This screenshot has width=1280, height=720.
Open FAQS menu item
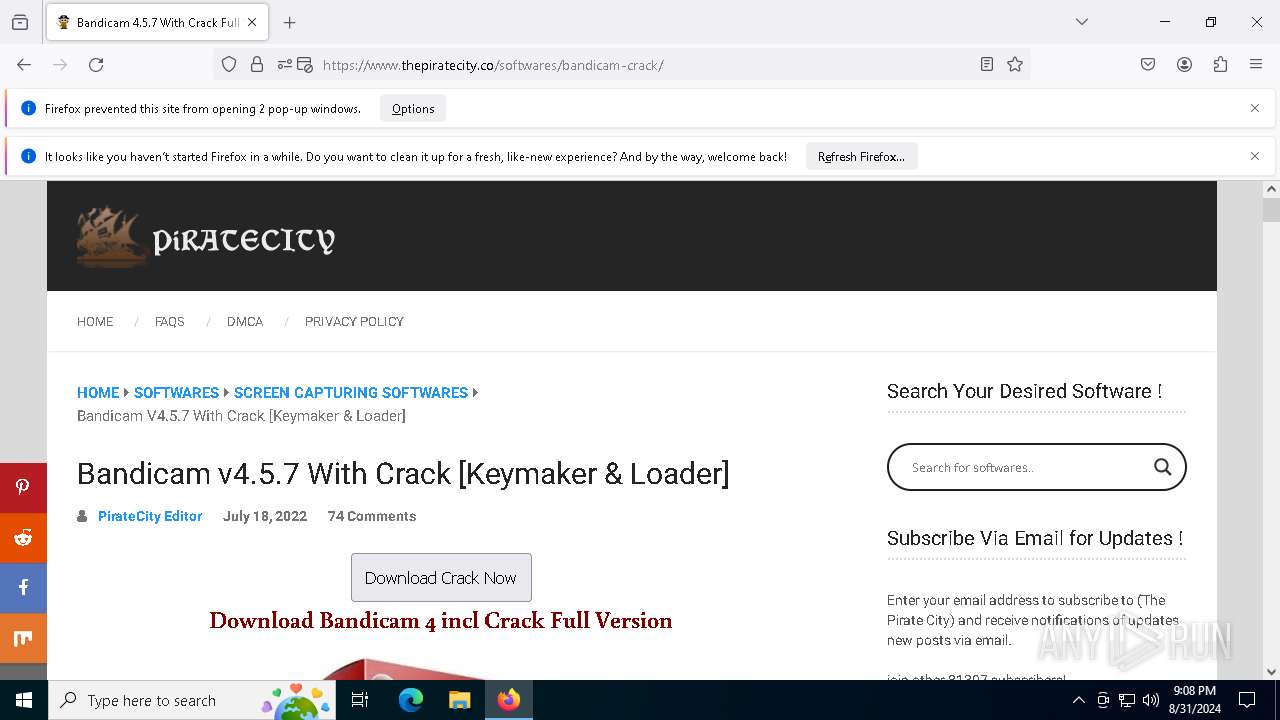pos(170,322)
